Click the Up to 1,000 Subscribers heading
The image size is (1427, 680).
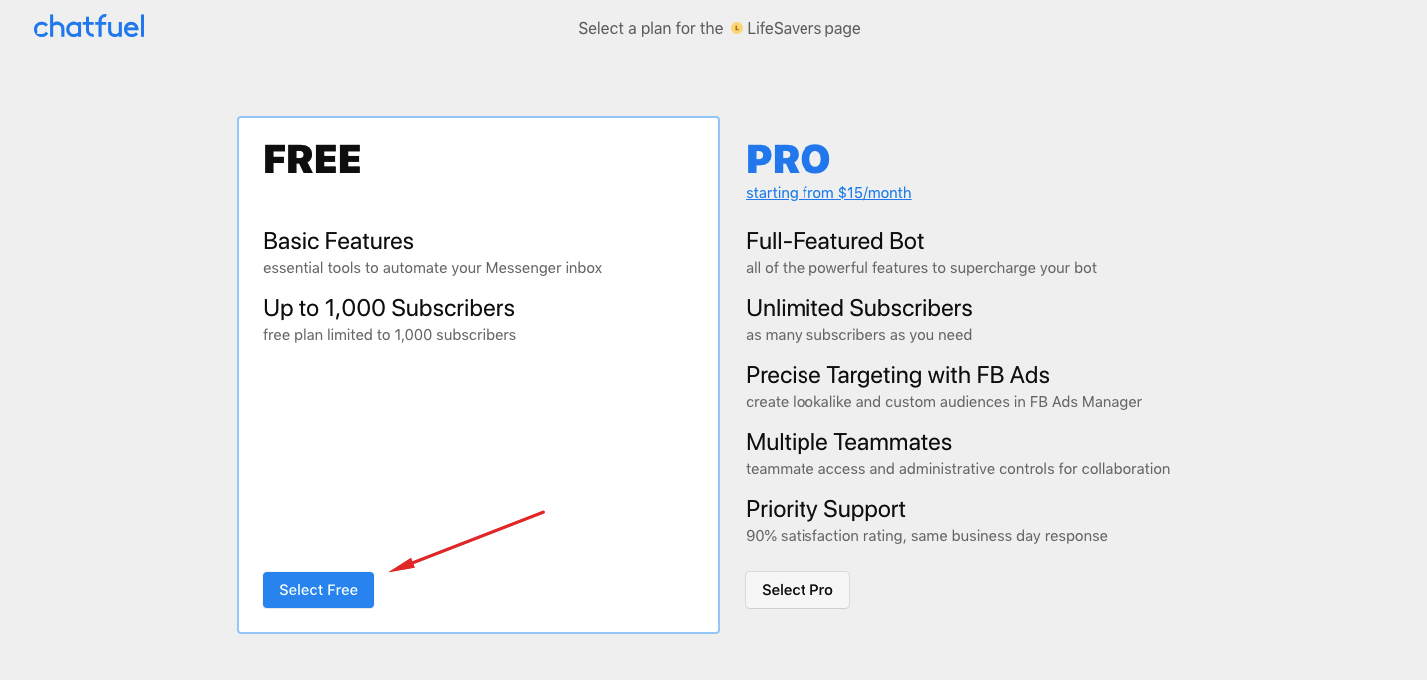click(388, 307)
